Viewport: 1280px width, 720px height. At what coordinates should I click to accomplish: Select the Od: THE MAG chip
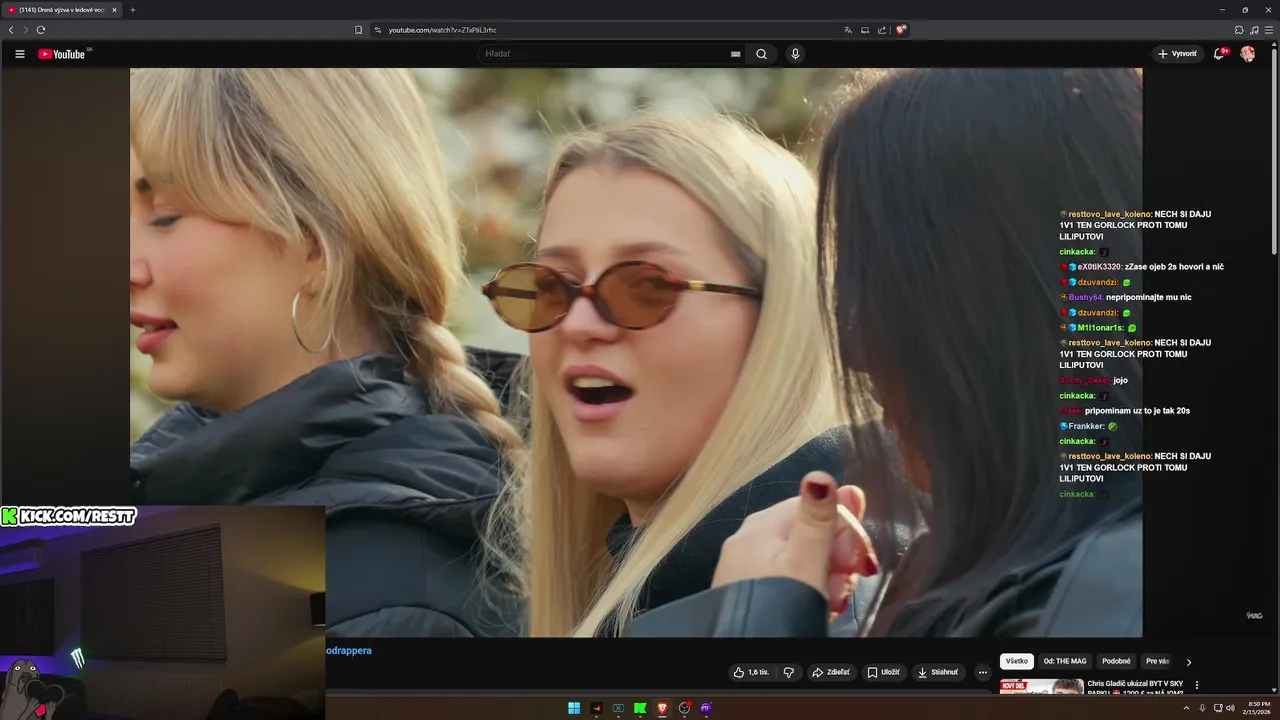point(1065,661)
